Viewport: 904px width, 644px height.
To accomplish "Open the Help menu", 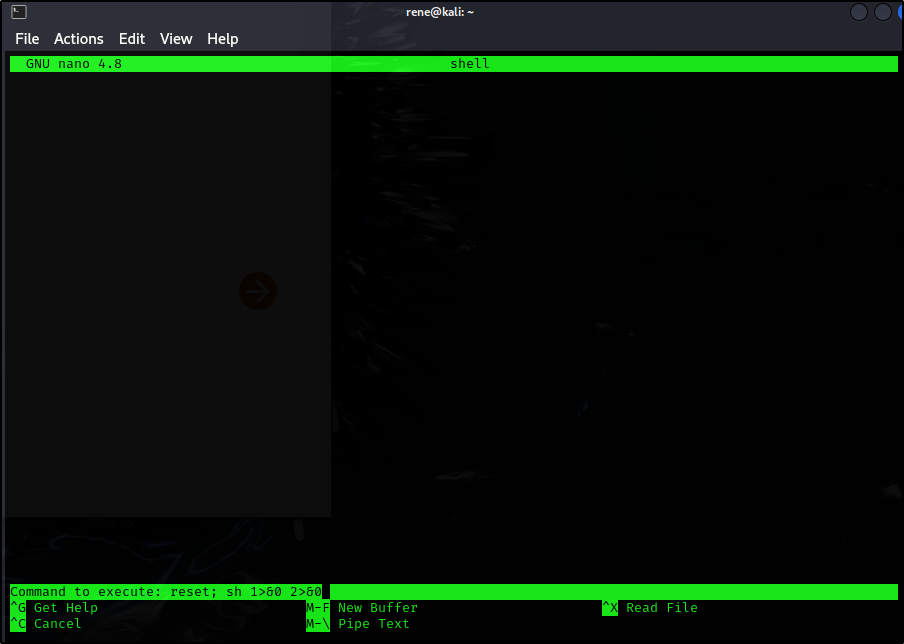I will click(x=222, y=39).
